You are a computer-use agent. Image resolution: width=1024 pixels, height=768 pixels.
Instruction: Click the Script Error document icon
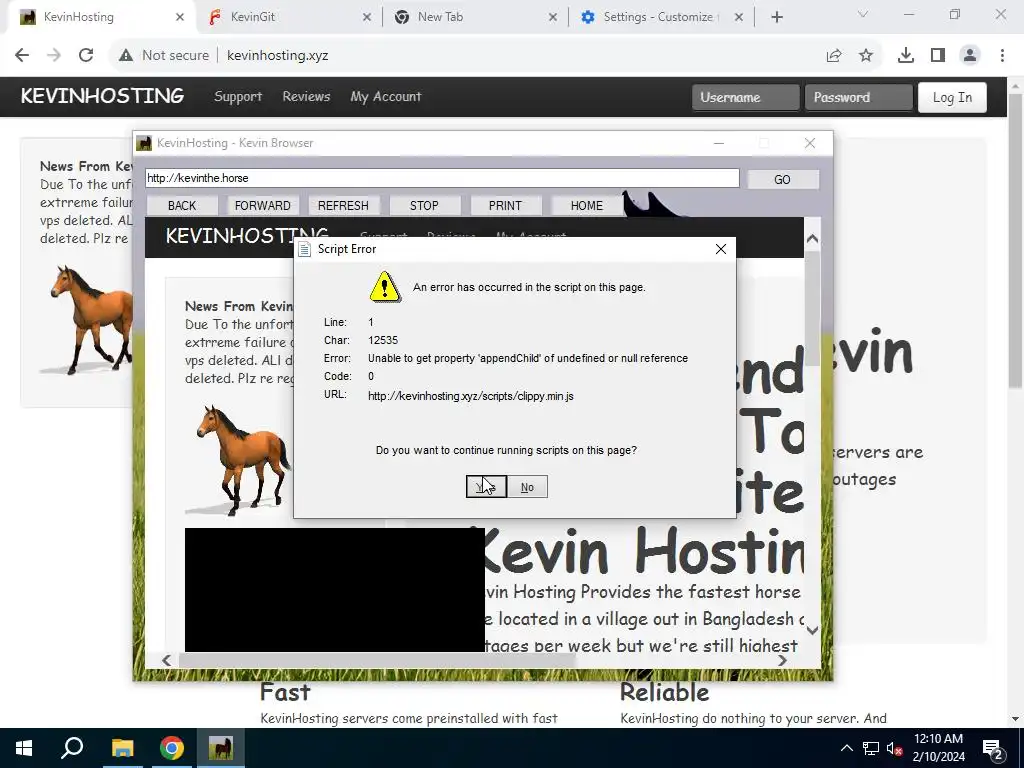304,249
